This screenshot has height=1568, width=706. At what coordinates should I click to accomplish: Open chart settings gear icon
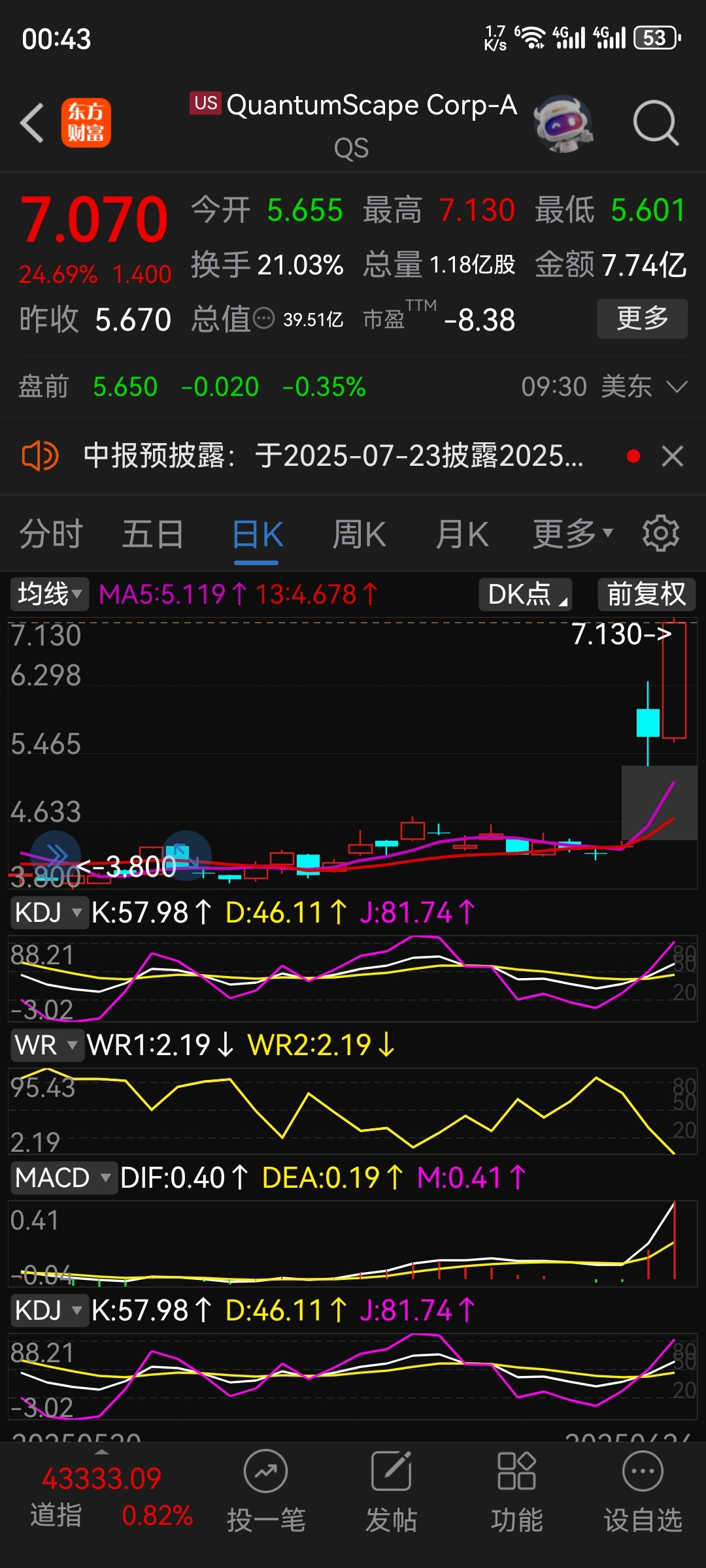(x=661, y=533)
